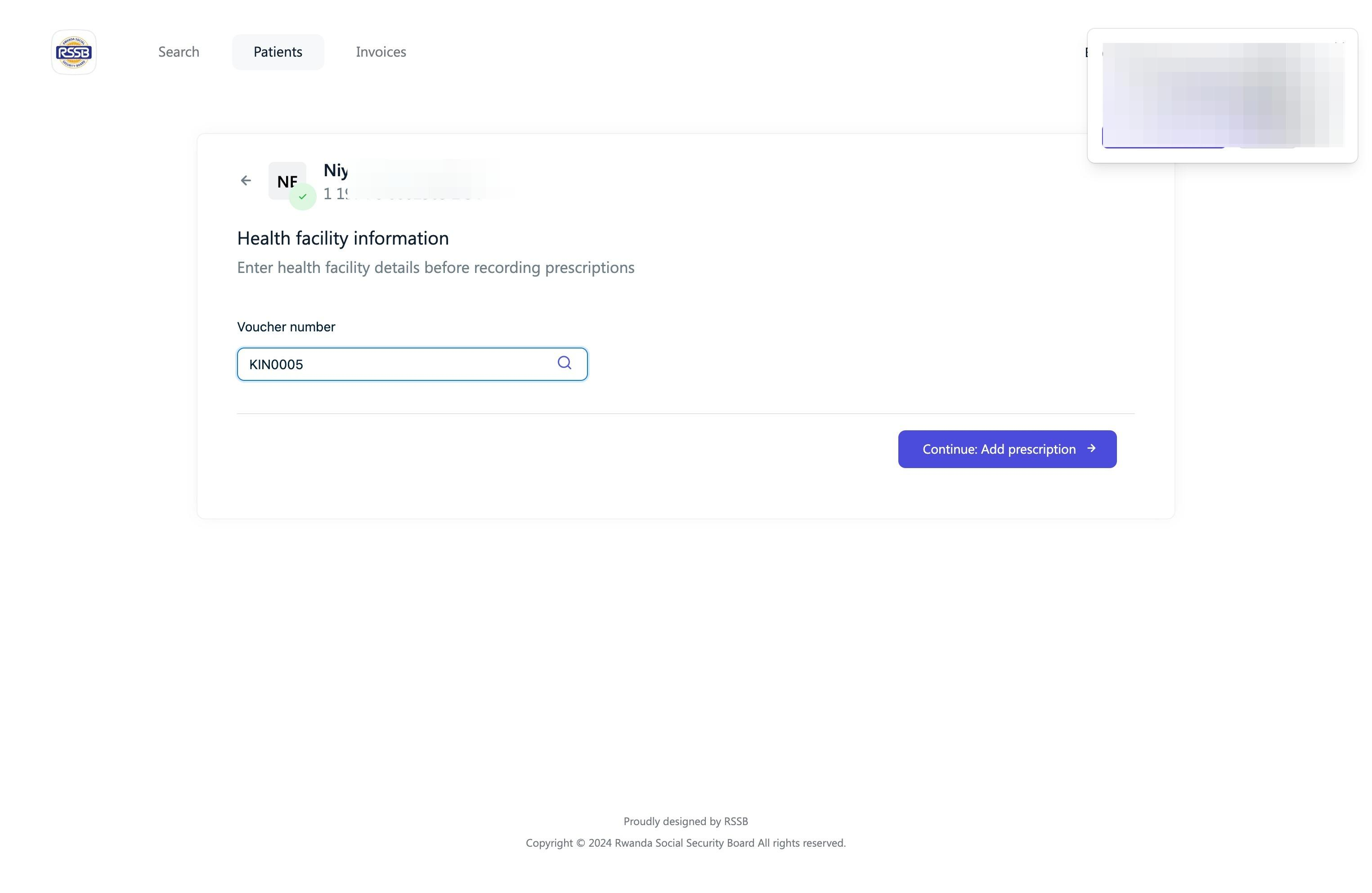Click the RSSB logo icon
This screenshot has width=1372, height=893.
coord(74,53)
